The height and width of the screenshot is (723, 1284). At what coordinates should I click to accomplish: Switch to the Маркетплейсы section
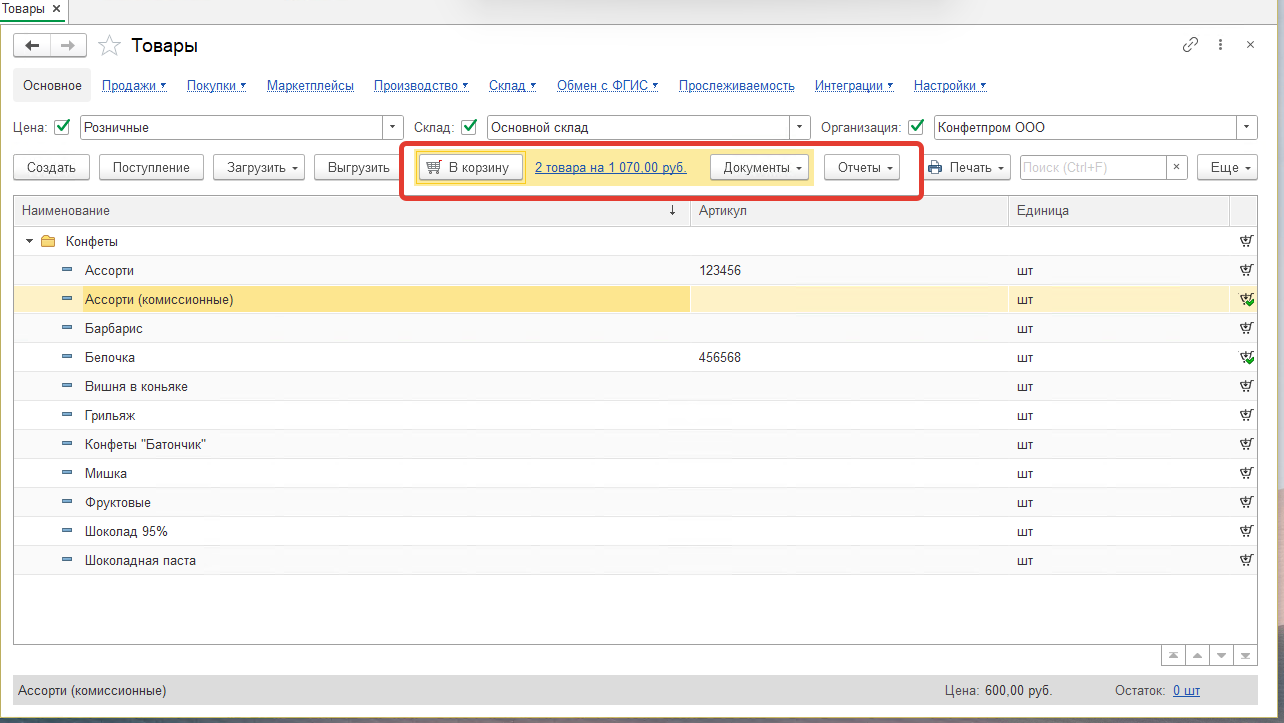pos(310,86)
